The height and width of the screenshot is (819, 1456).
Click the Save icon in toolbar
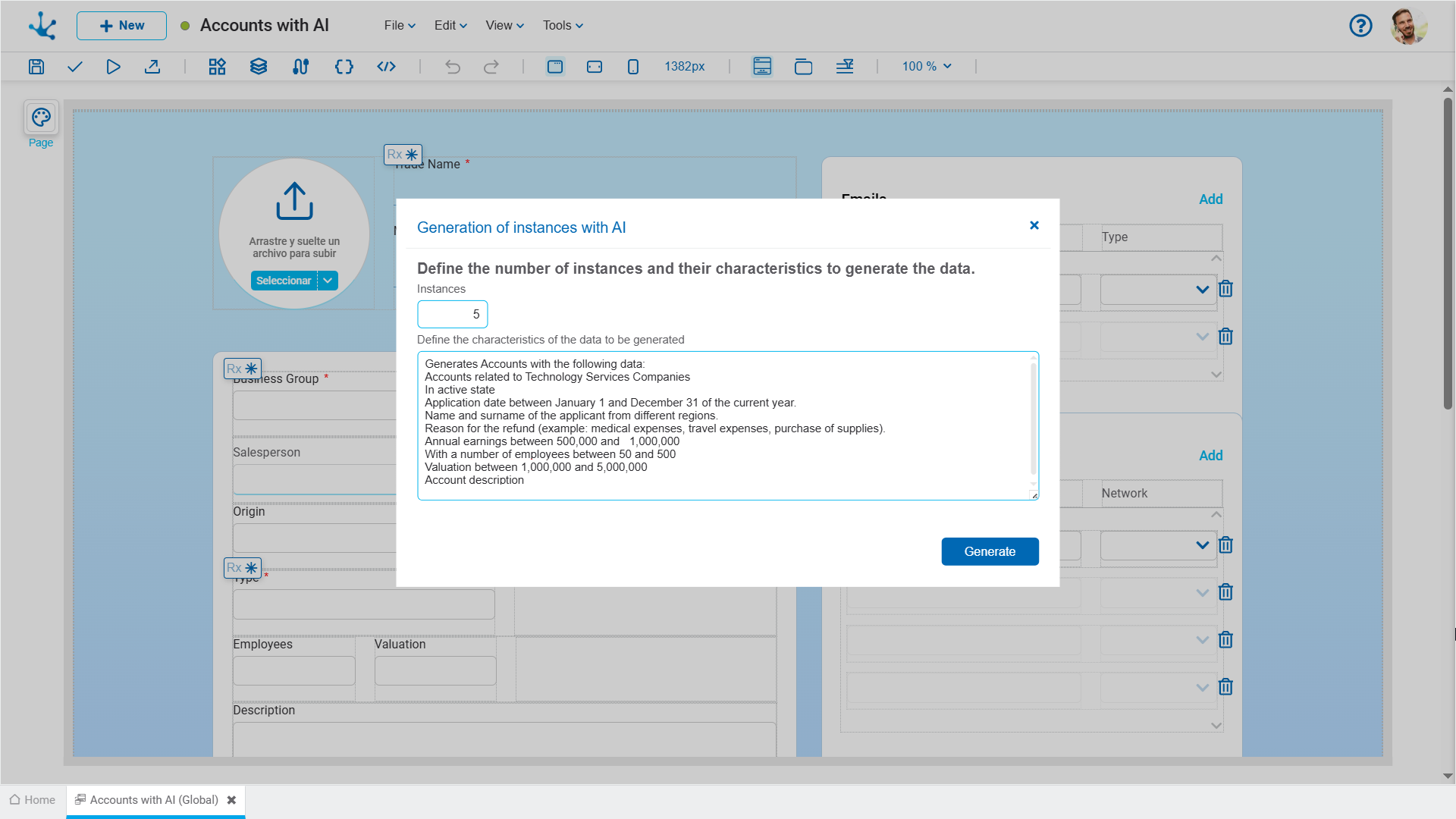[36, 67]
